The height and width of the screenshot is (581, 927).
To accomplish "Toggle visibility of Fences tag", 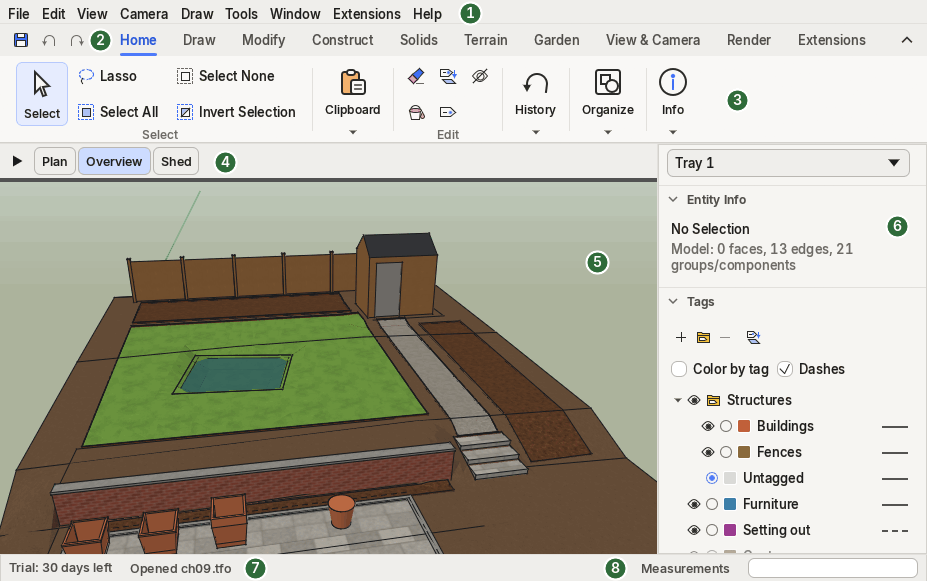I will [708, 452].
